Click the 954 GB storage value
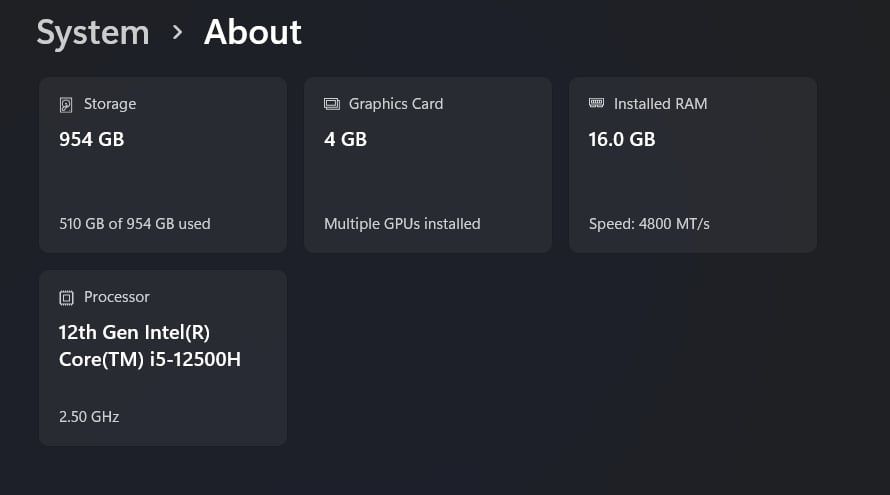890x495 pixels. click(x=92, y=140)
